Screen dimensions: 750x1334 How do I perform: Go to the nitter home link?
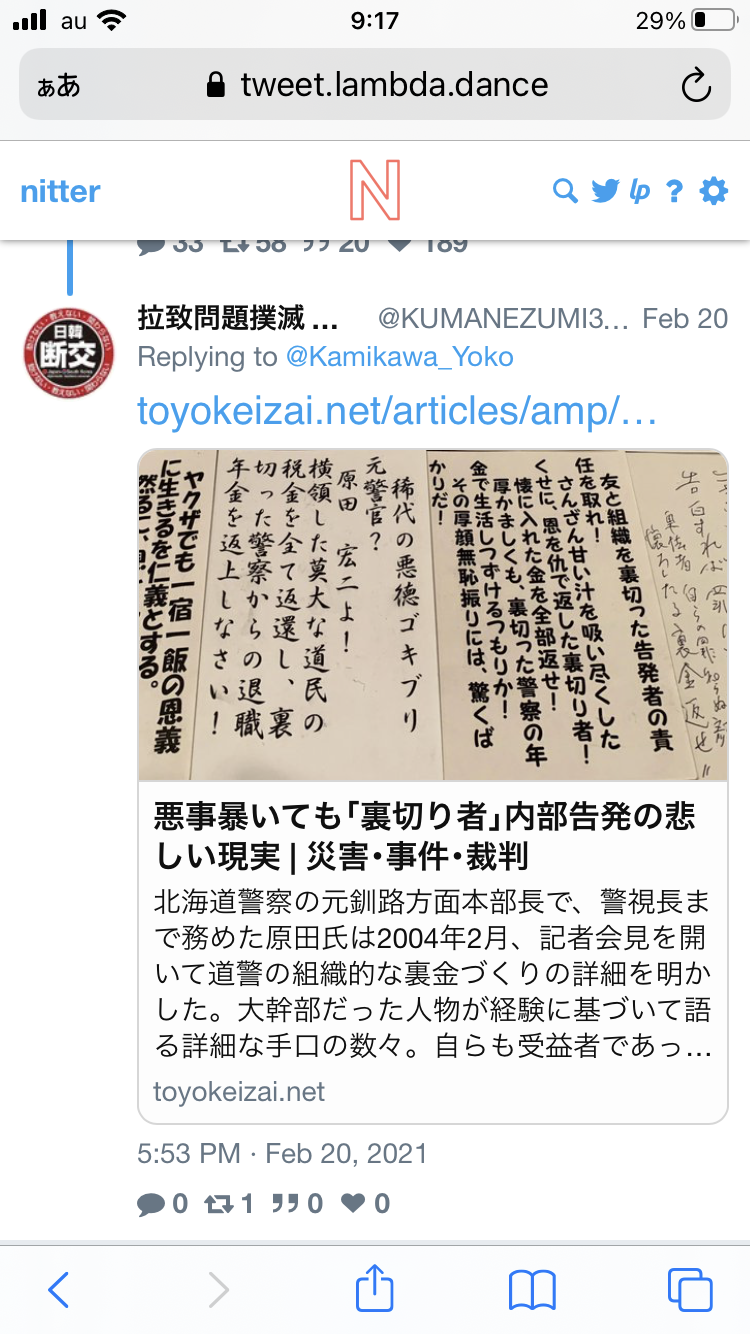(61, 191)
